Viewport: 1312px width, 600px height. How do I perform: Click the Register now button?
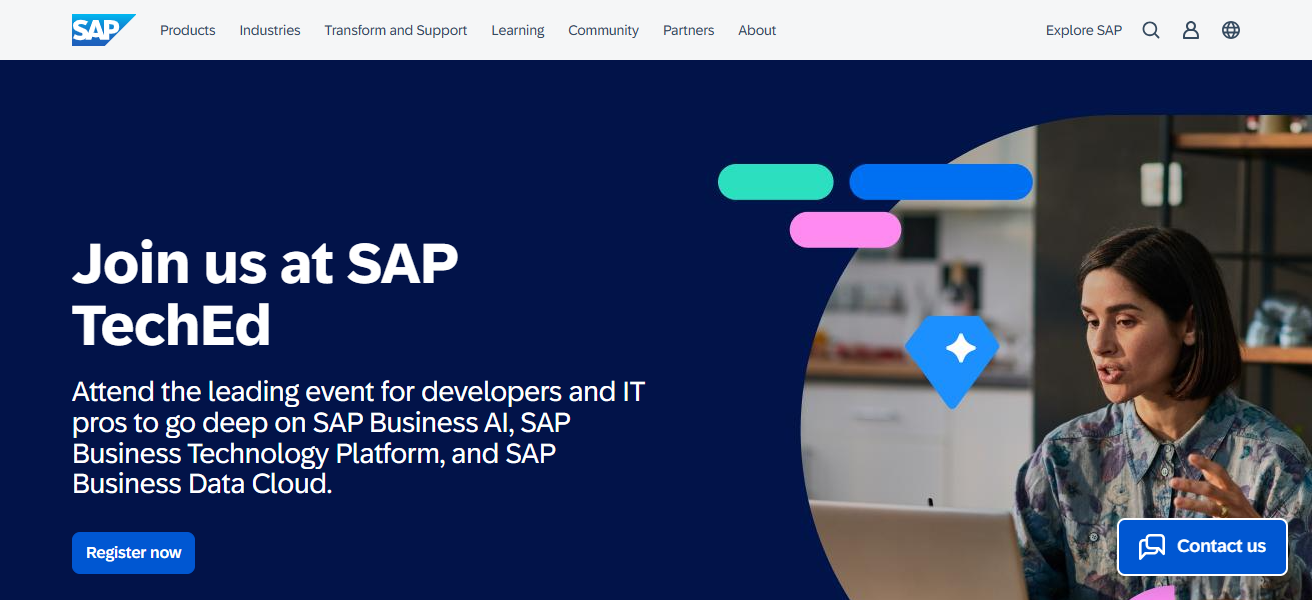[x=133, y=552]
